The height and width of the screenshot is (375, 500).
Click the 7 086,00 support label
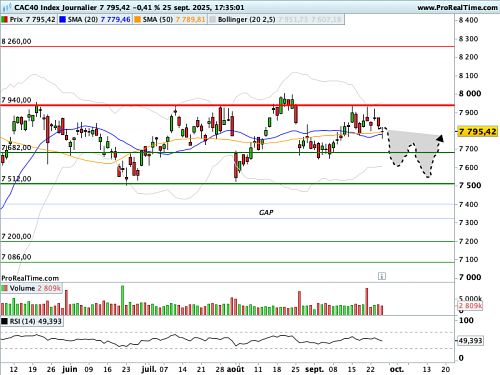16,257
